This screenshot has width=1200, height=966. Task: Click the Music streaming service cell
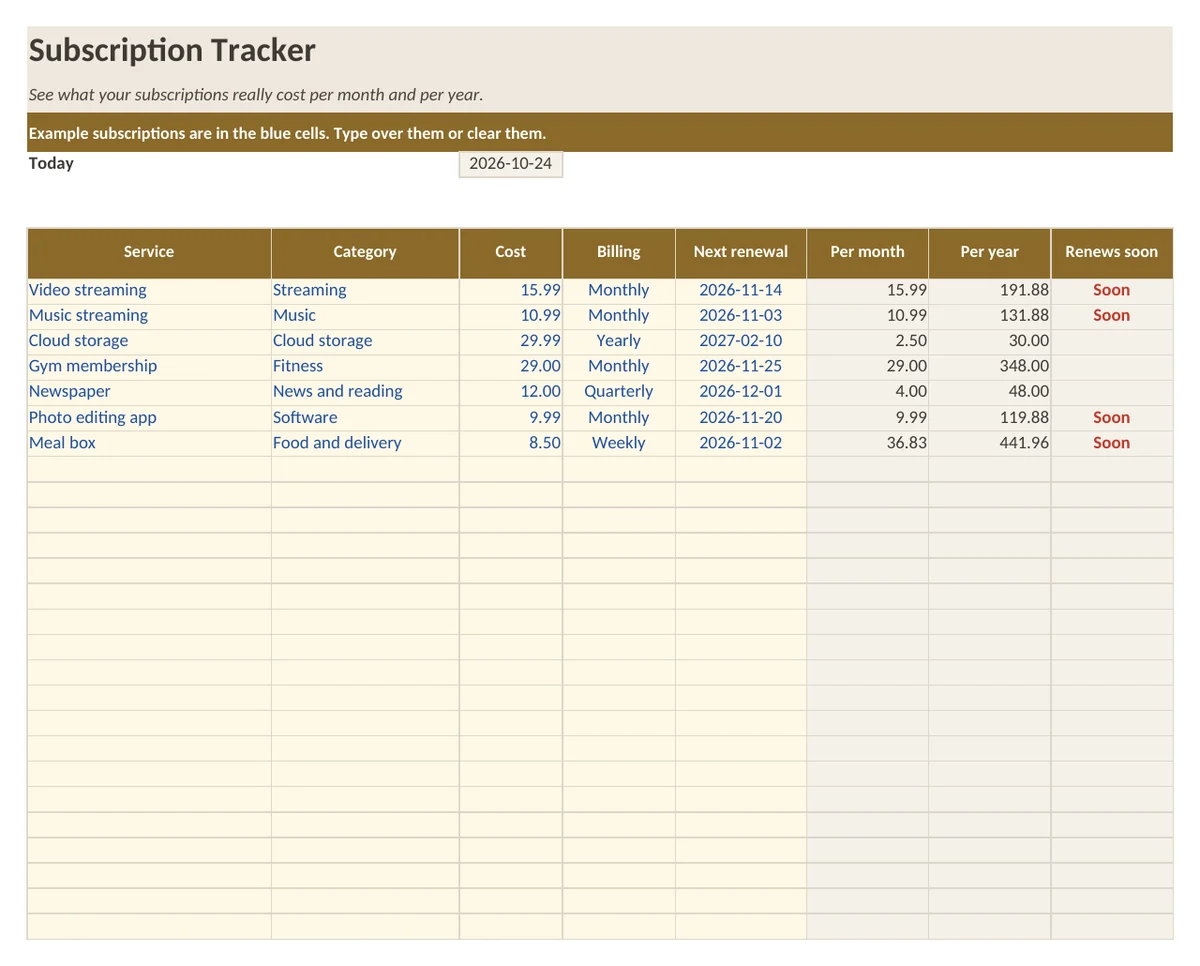(x=149, y=315)
